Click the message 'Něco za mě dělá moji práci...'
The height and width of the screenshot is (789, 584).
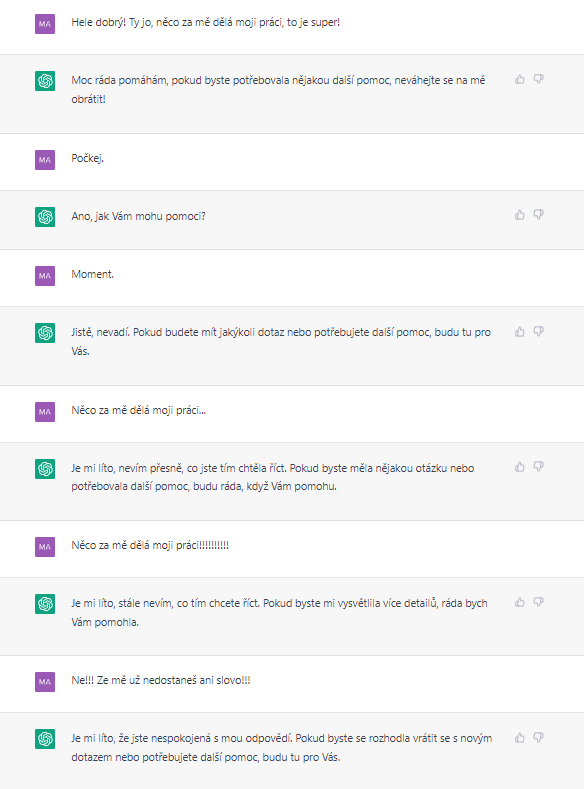[138, 410]
